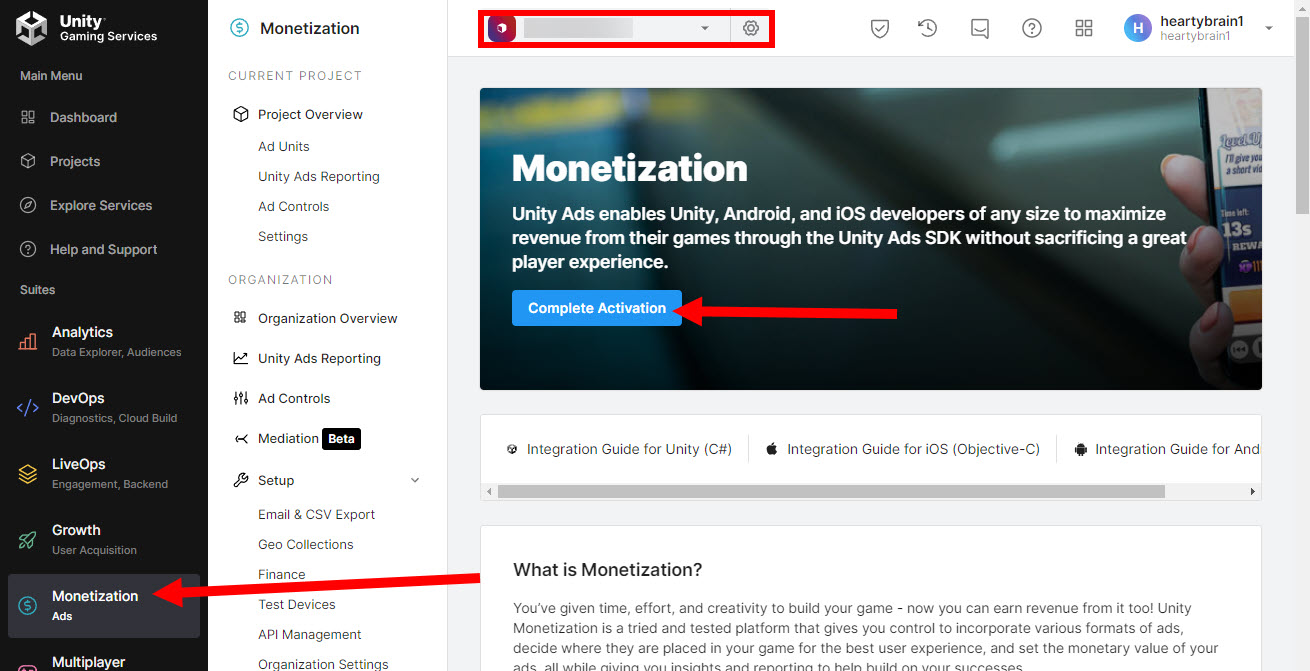Open the history clock icon

coord(928,28)
